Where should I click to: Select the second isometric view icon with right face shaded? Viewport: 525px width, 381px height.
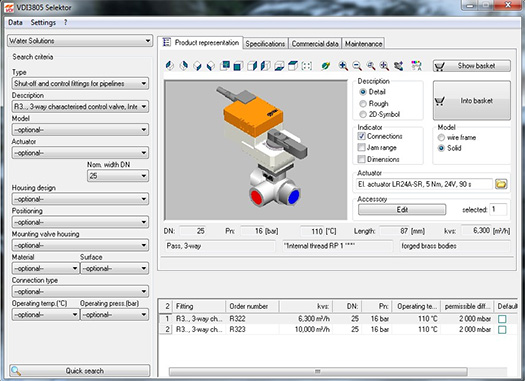tap(183, 66)
